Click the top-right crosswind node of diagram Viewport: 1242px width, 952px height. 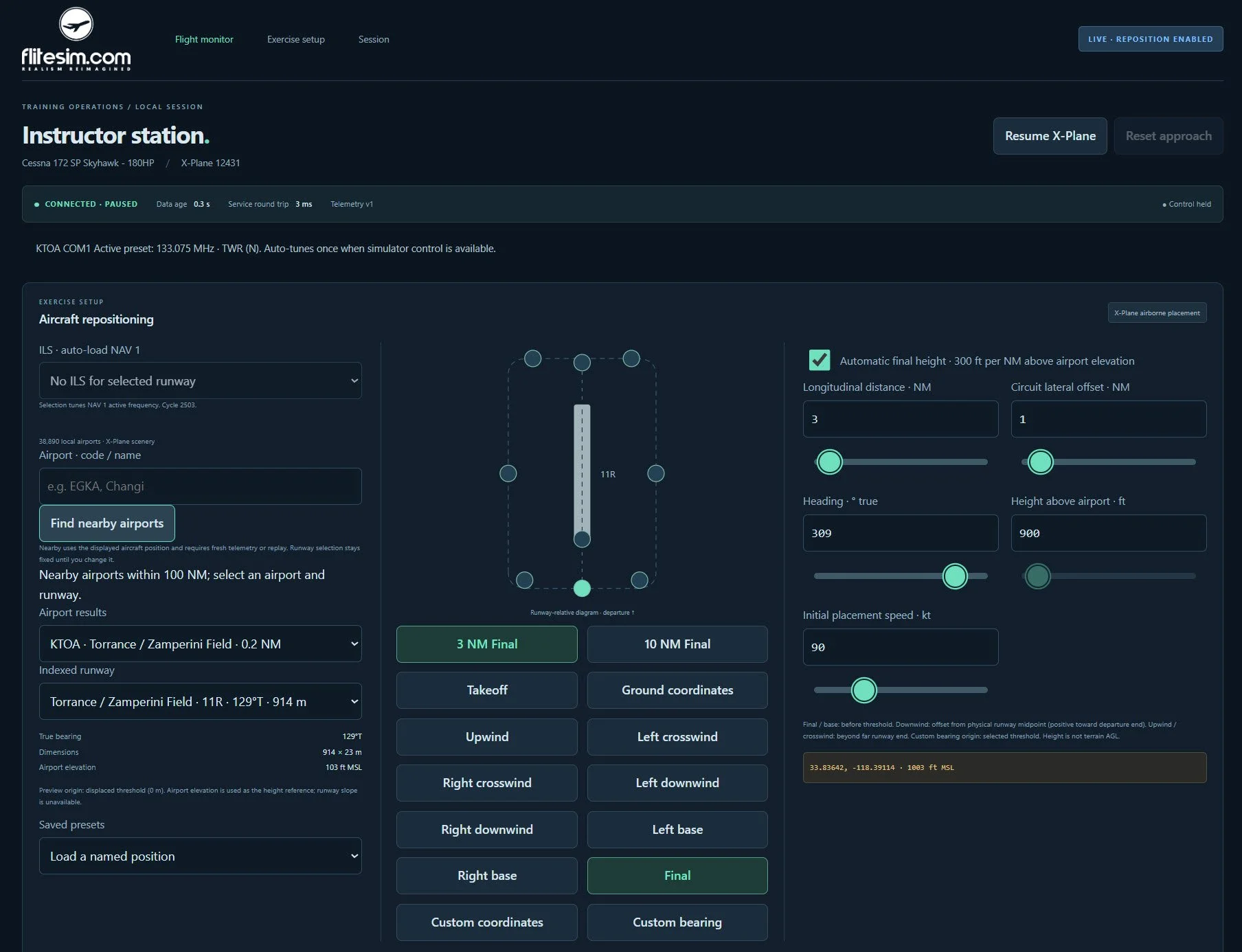coord(631,358)
